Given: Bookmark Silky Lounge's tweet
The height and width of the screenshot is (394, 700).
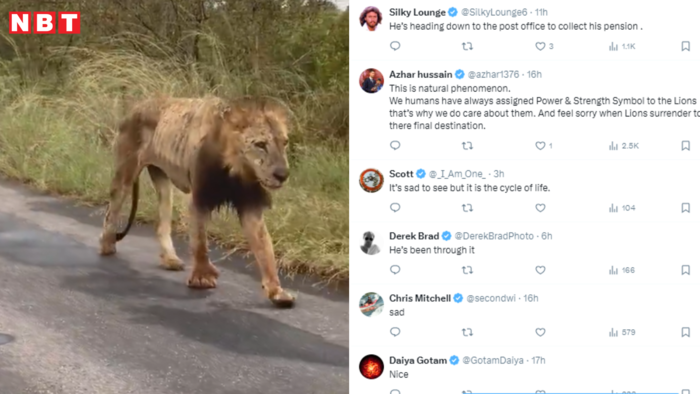Looking at the screenshot, I should [x=685, y=46].
